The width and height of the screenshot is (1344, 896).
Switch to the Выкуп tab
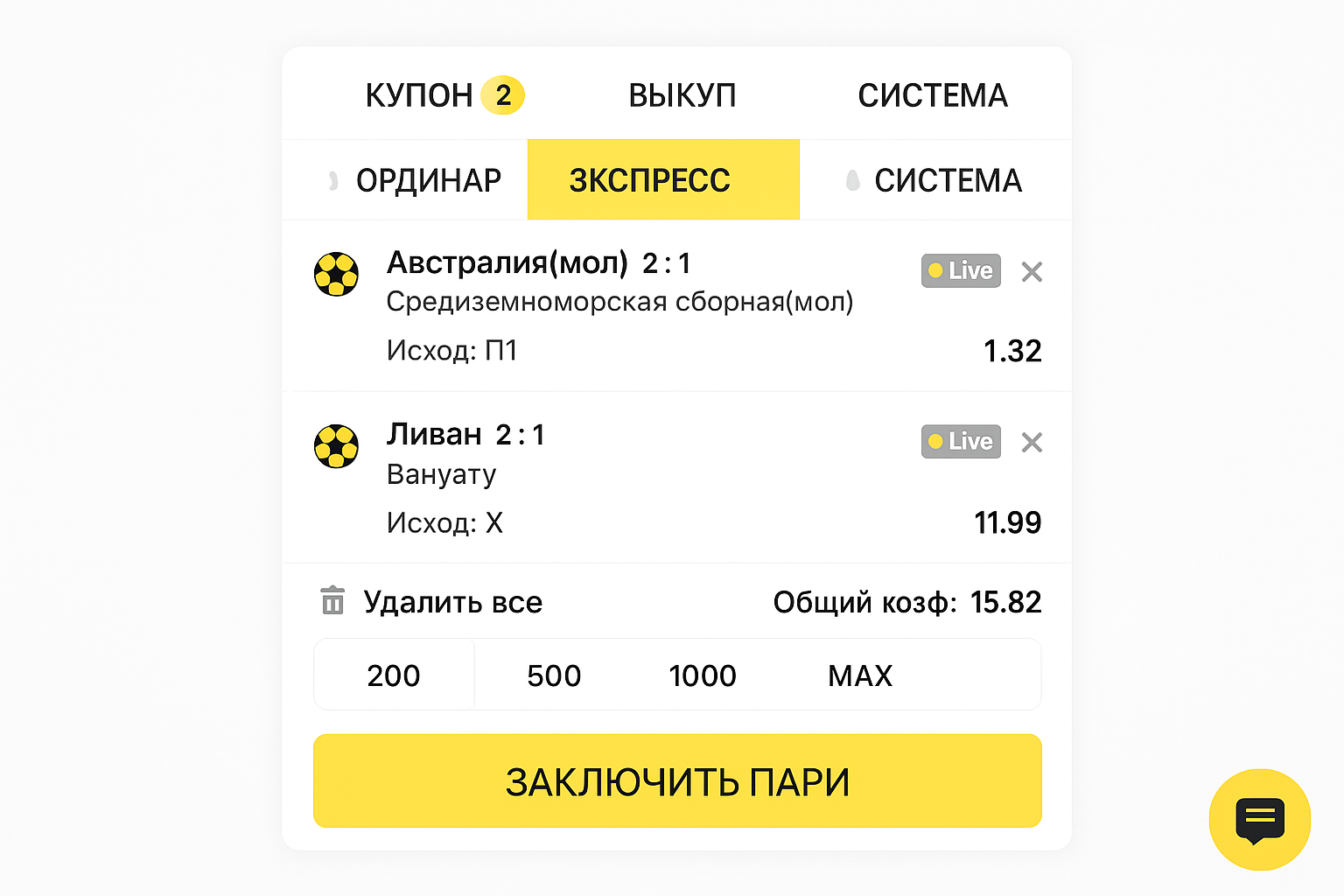[x=682, y=95]
